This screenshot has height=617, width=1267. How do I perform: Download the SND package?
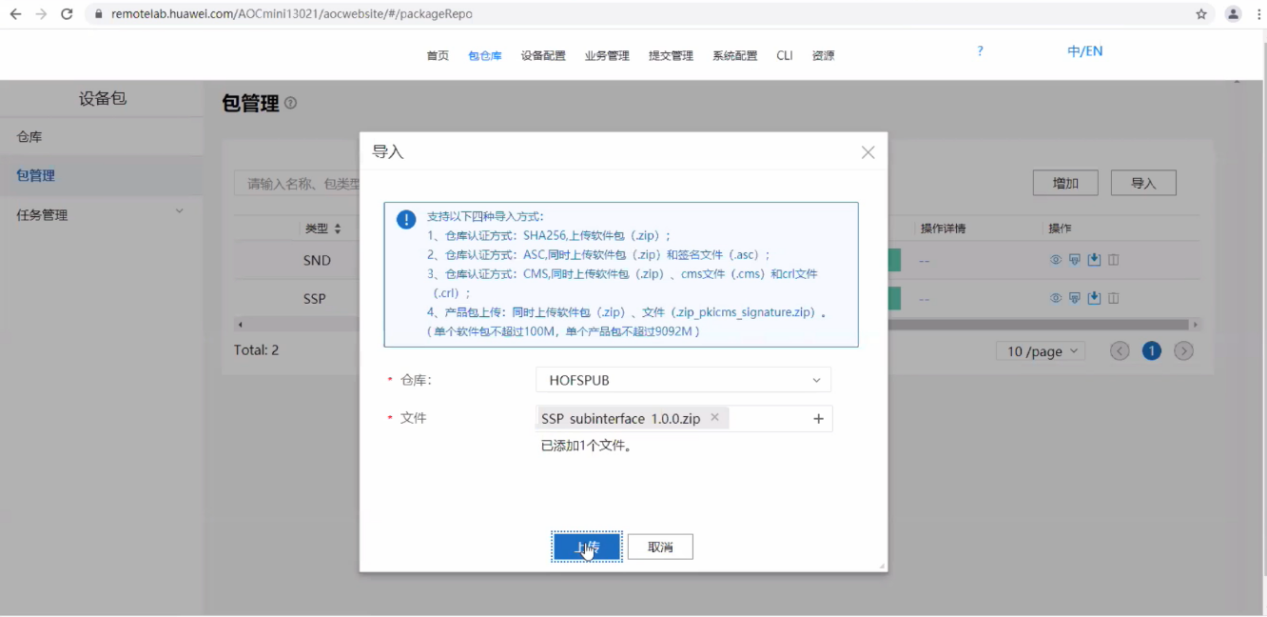click(x=1094, y=260)
